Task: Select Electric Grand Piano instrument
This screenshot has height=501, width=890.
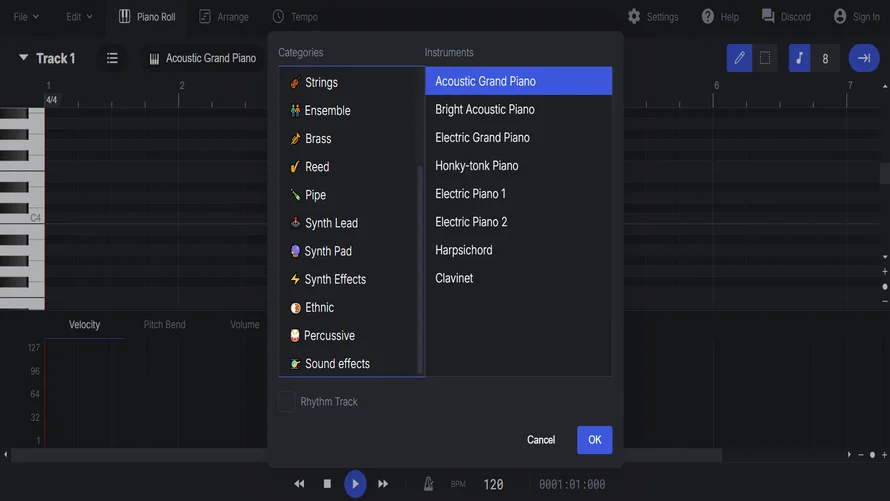Action: click(x=518, y=137)
